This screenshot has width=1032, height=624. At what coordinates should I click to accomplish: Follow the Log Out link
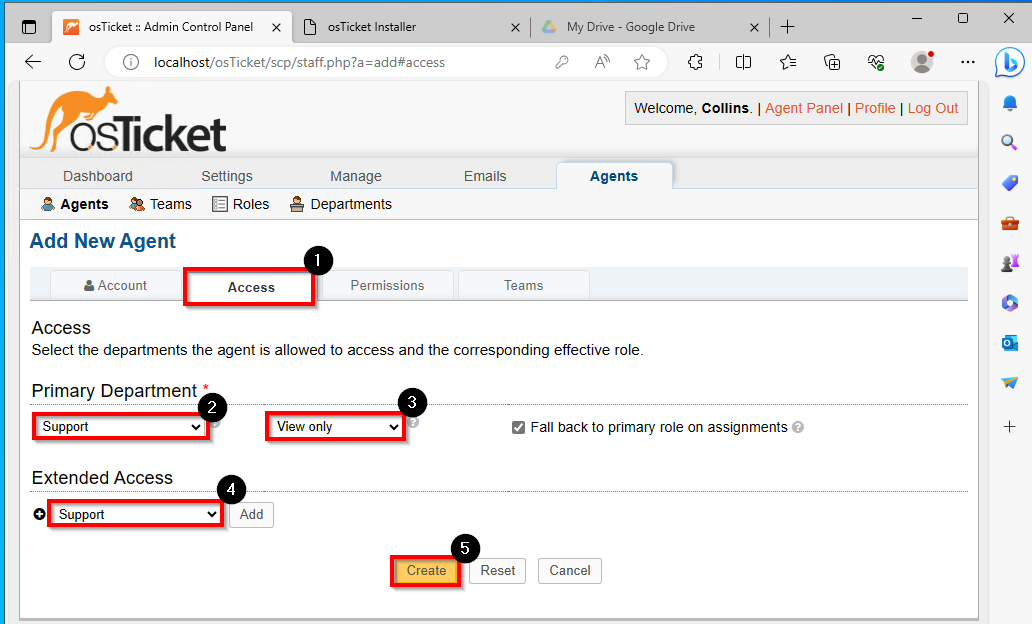point(933,109)
